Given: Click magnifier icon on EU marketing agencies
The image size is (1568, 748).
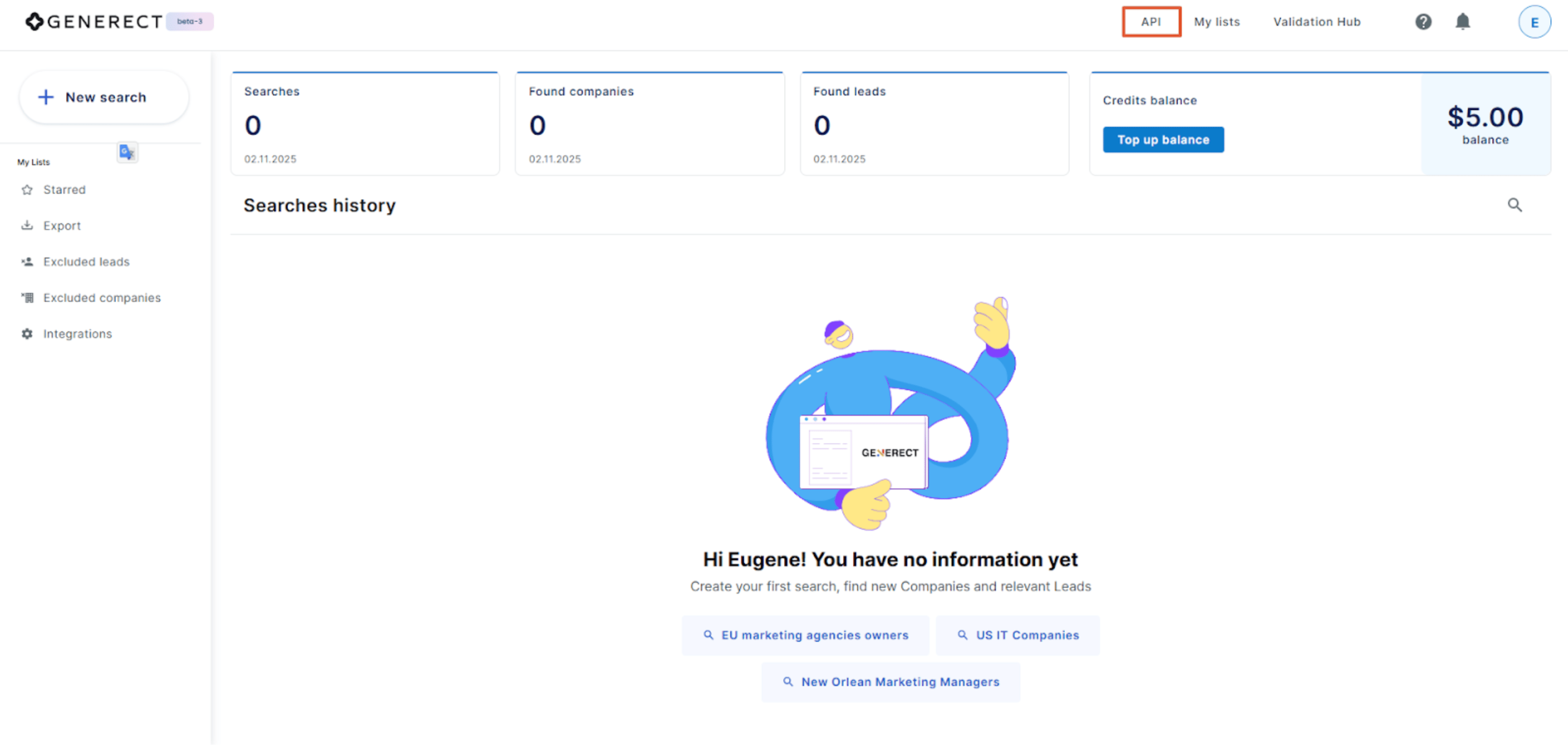Looking at the screenshot, I should point(708,635).
